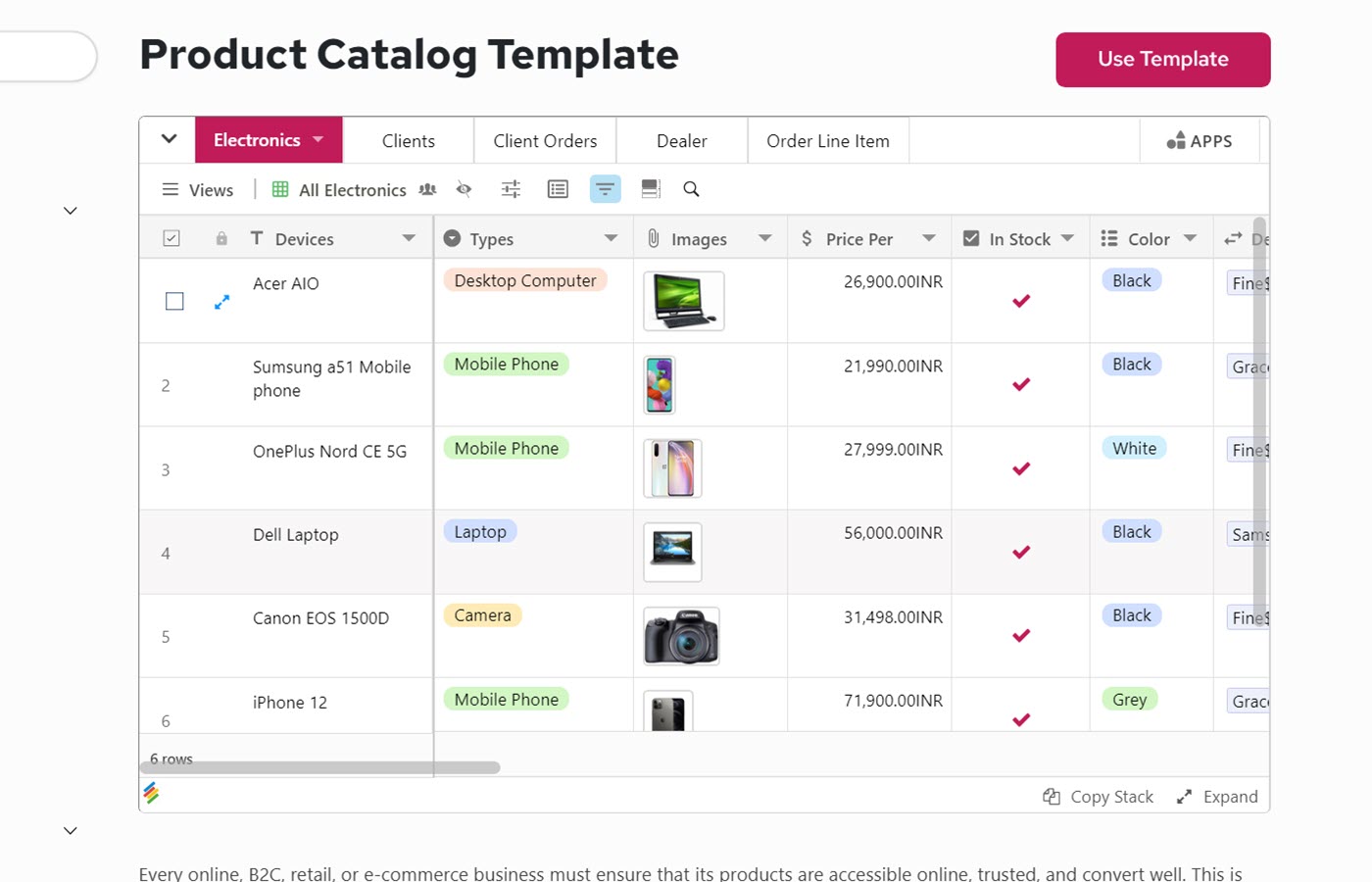Open the Acer AIO product image
Screen dimensions: 1372x882
point(684,301)
